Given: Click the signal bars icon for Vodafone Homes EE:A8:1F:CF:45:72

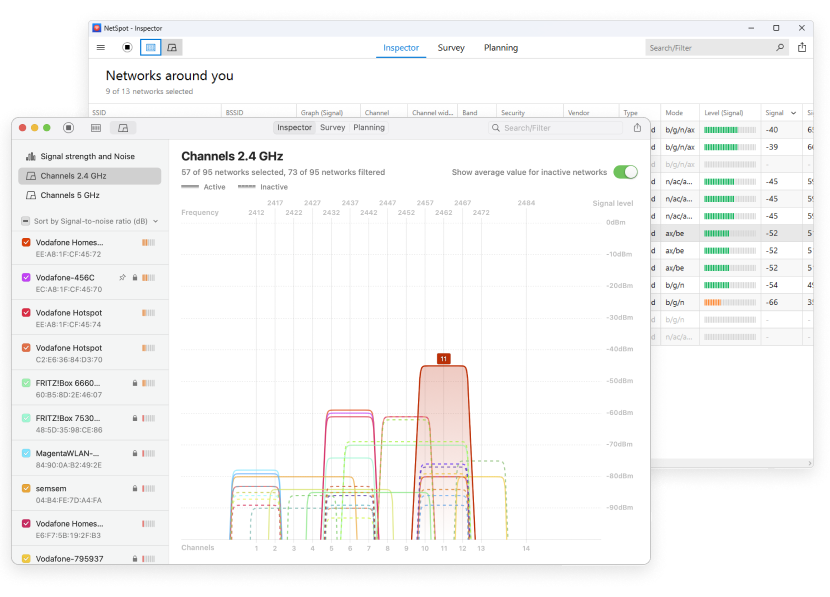Looking at the screenshot, I should [x=148, y=242].
